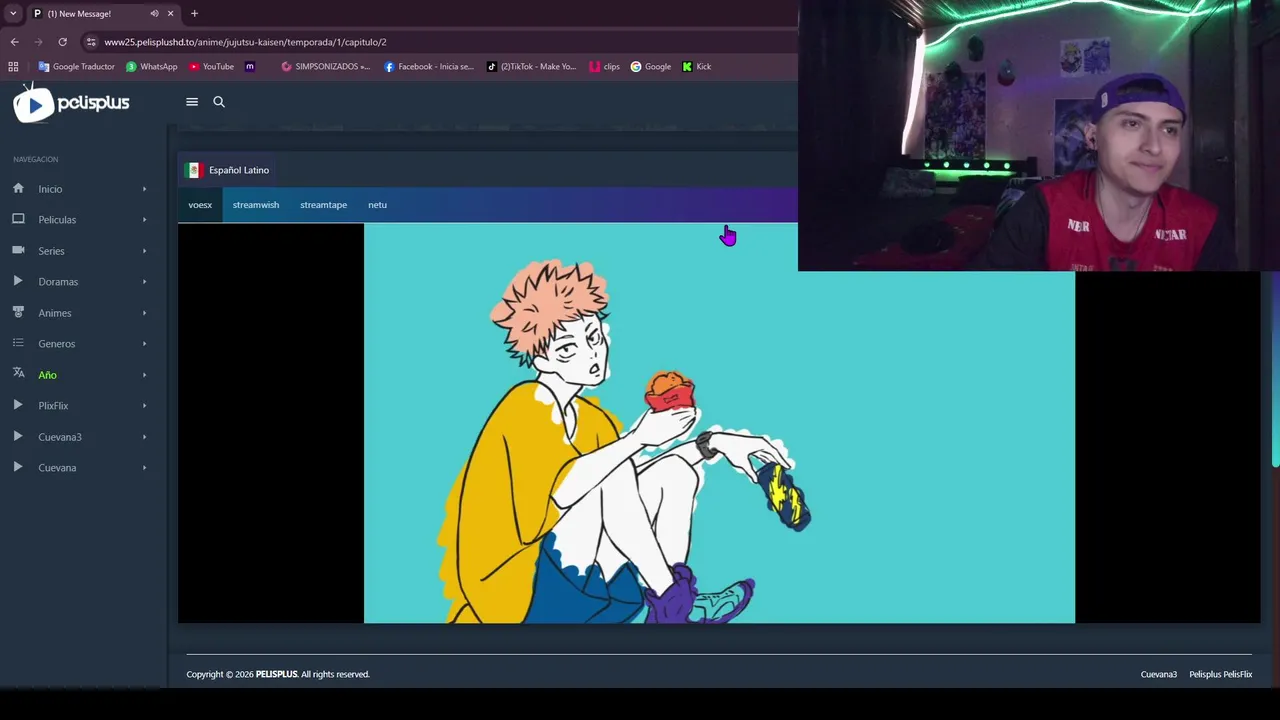Click the Cuevana3 footer link
The height and width of the screenshot is (720, 1280).
point(1158,674)
